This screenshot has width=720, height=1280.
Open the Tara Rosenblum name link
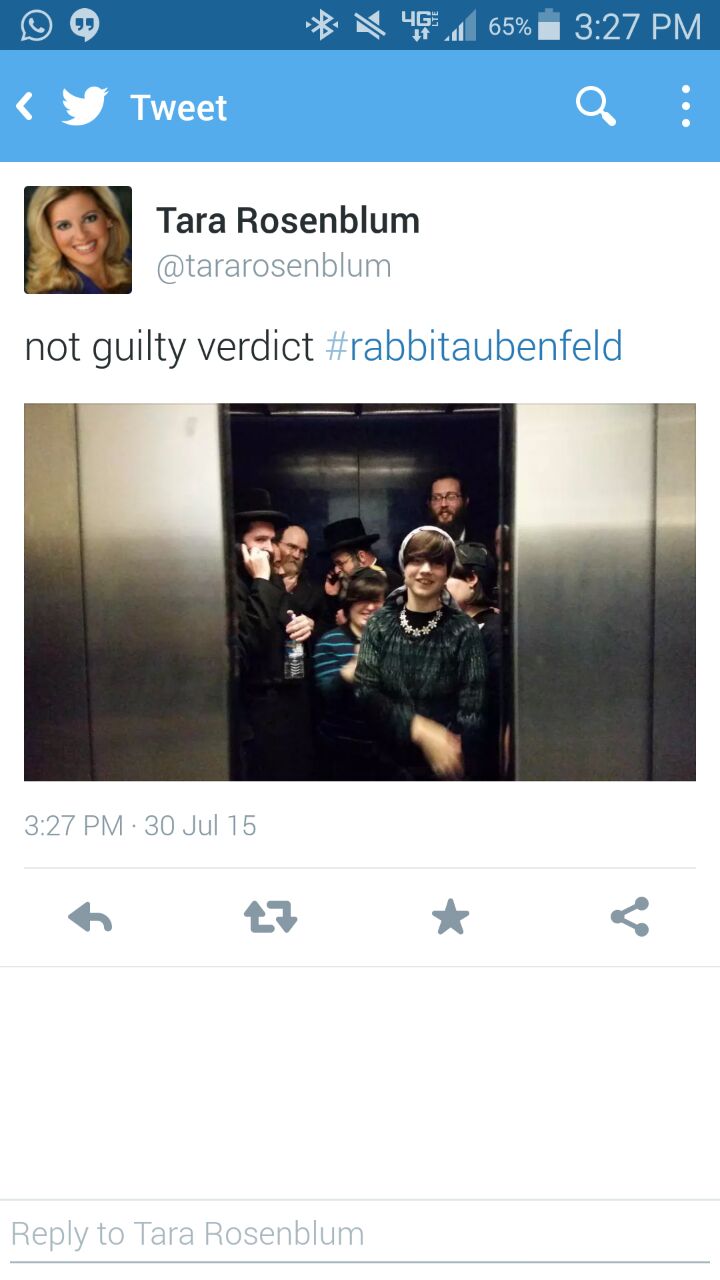point(288,220)
